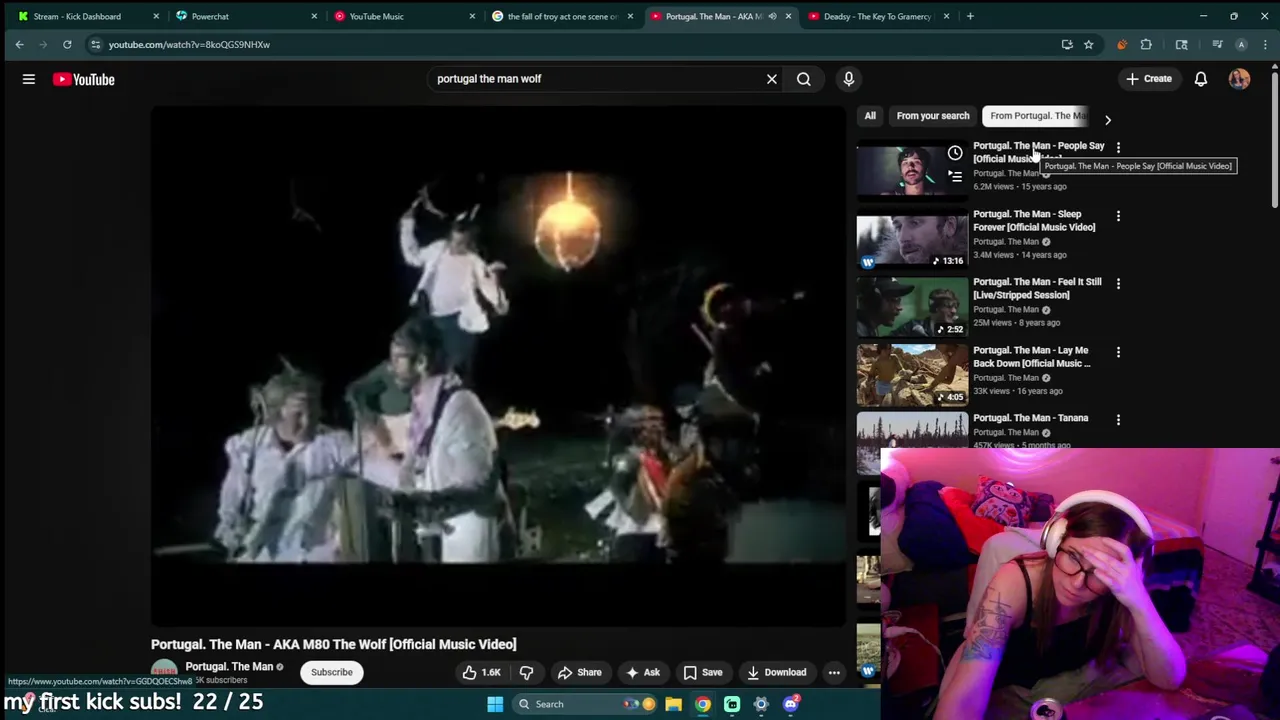
Task: Open Discord from taskbar
Action: click(x=791, y=704)
